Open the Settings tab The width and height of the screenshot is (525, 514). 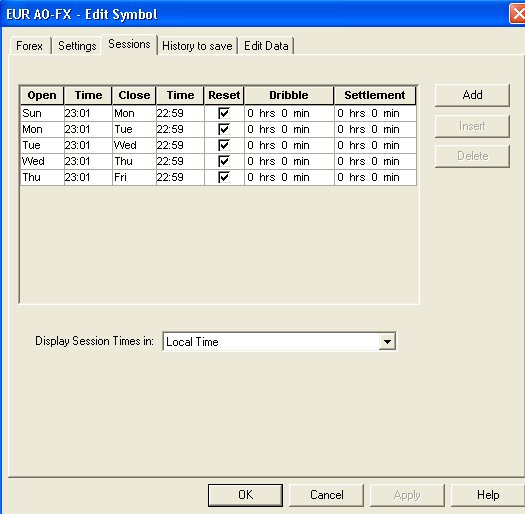(77, 46)
